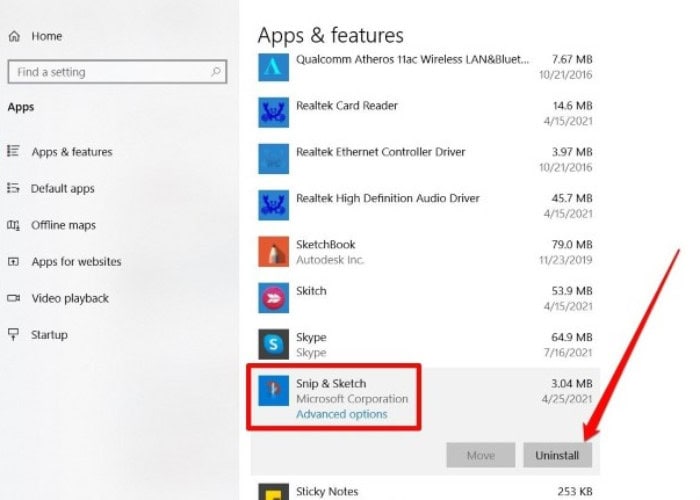Click the Video playback camera icon

pos(13,298)
